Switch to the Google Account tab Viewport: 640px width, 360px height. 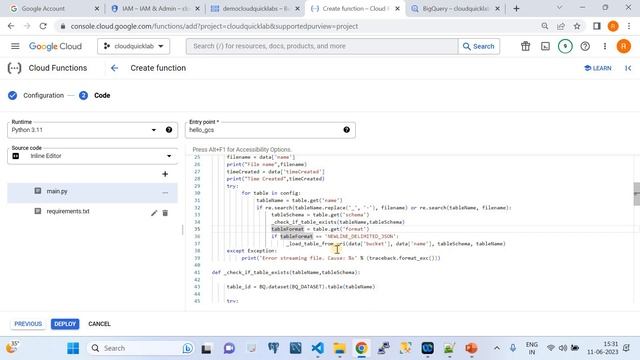tap(50, 9)
